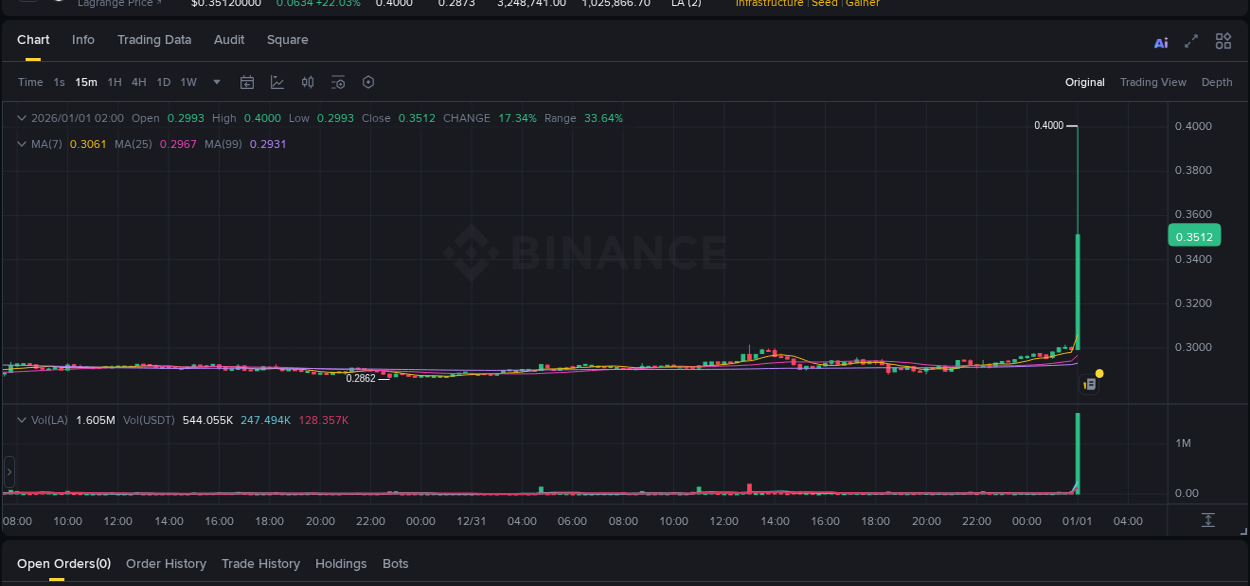Switch to Order History tab

166,564
